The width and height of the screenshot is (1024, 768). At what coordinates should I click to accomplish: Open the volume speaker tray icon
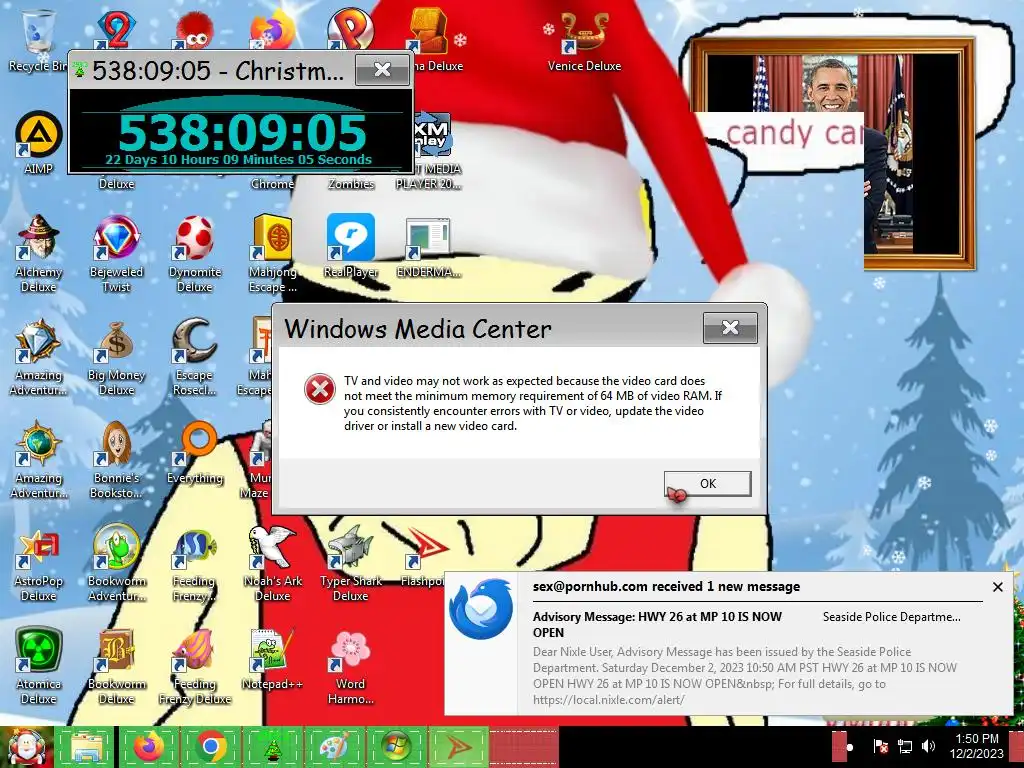[x=928, y=746]
